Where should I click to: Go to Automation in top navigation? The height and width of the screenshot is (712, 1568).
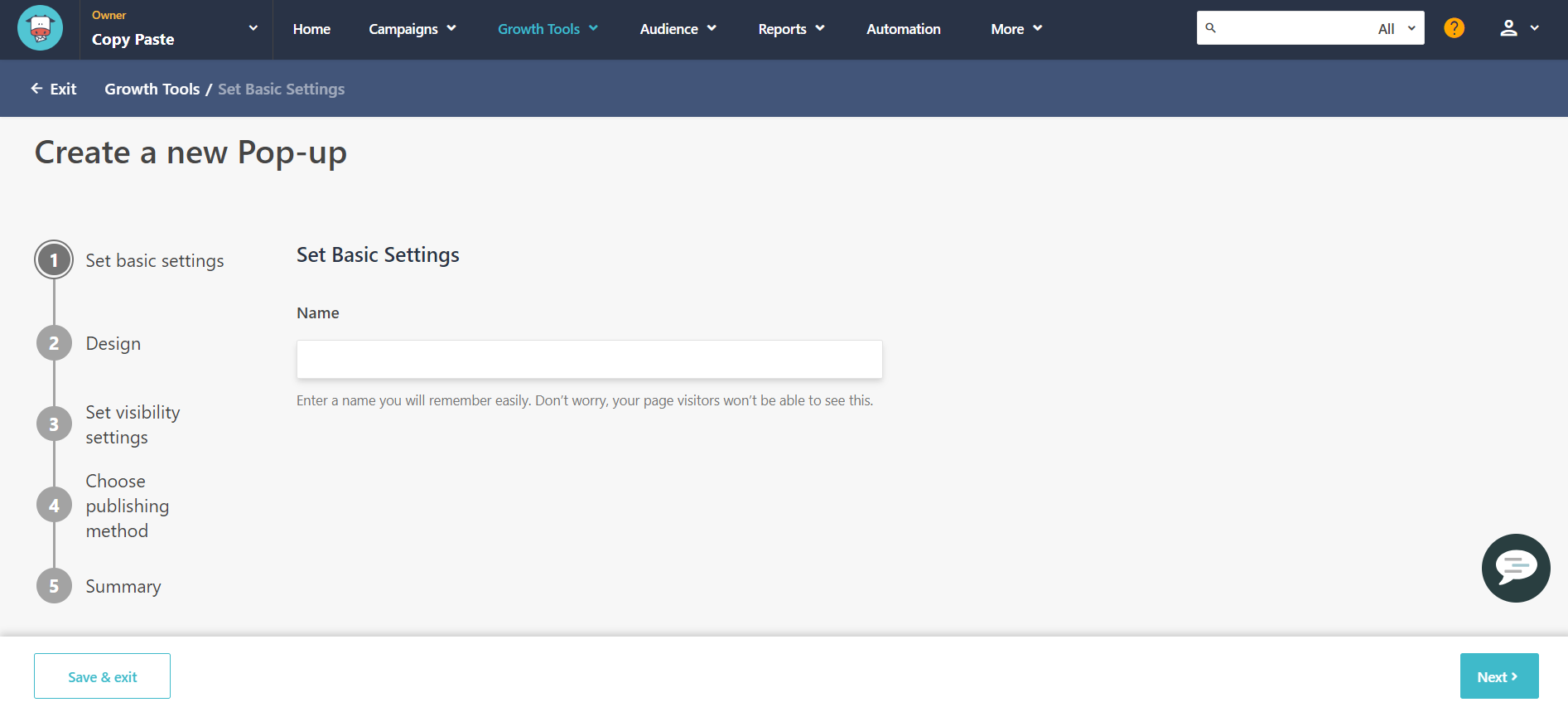(904, 29)
